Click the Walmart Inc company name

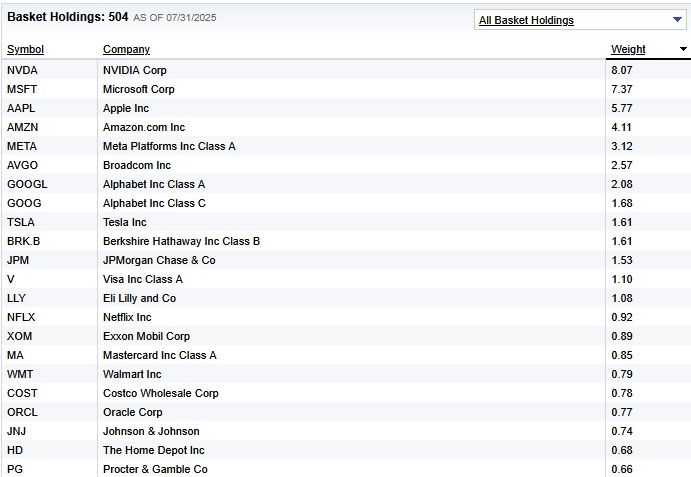(x=132, y=374)
